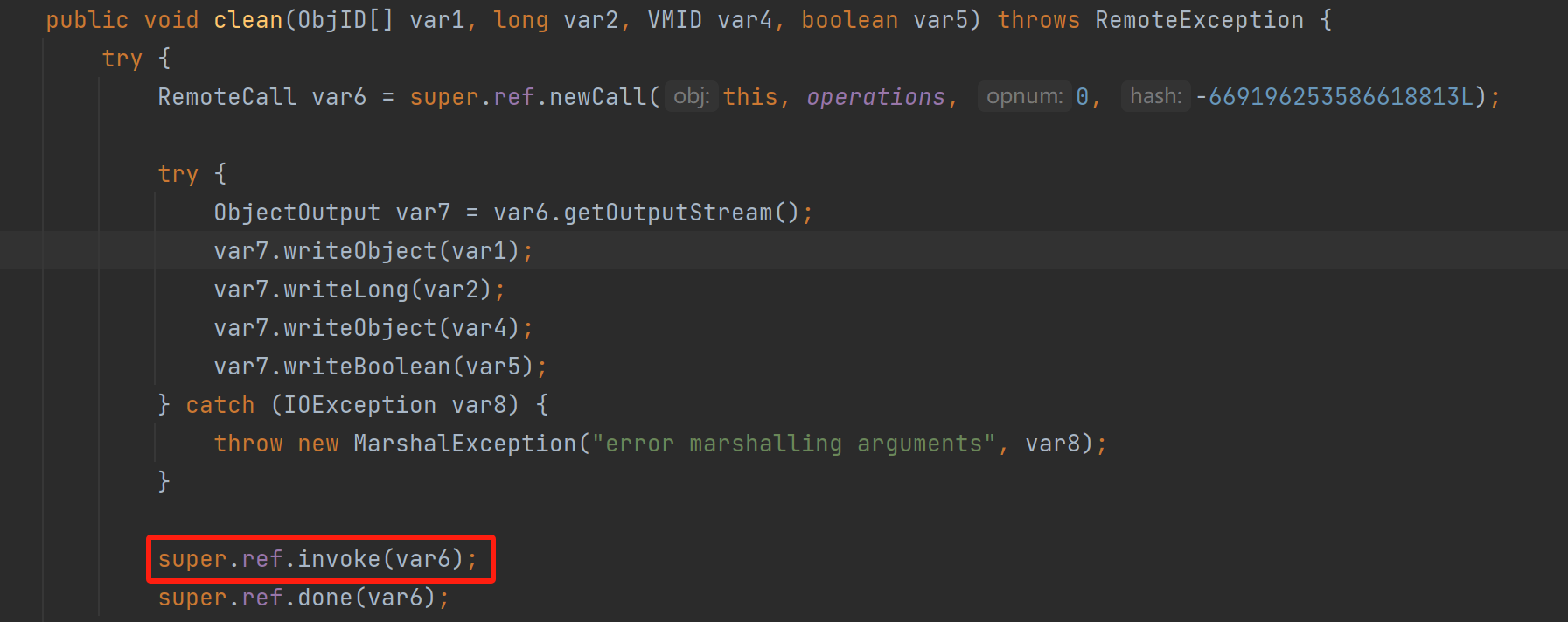Click the clean method name

click(x=248, y=20)
